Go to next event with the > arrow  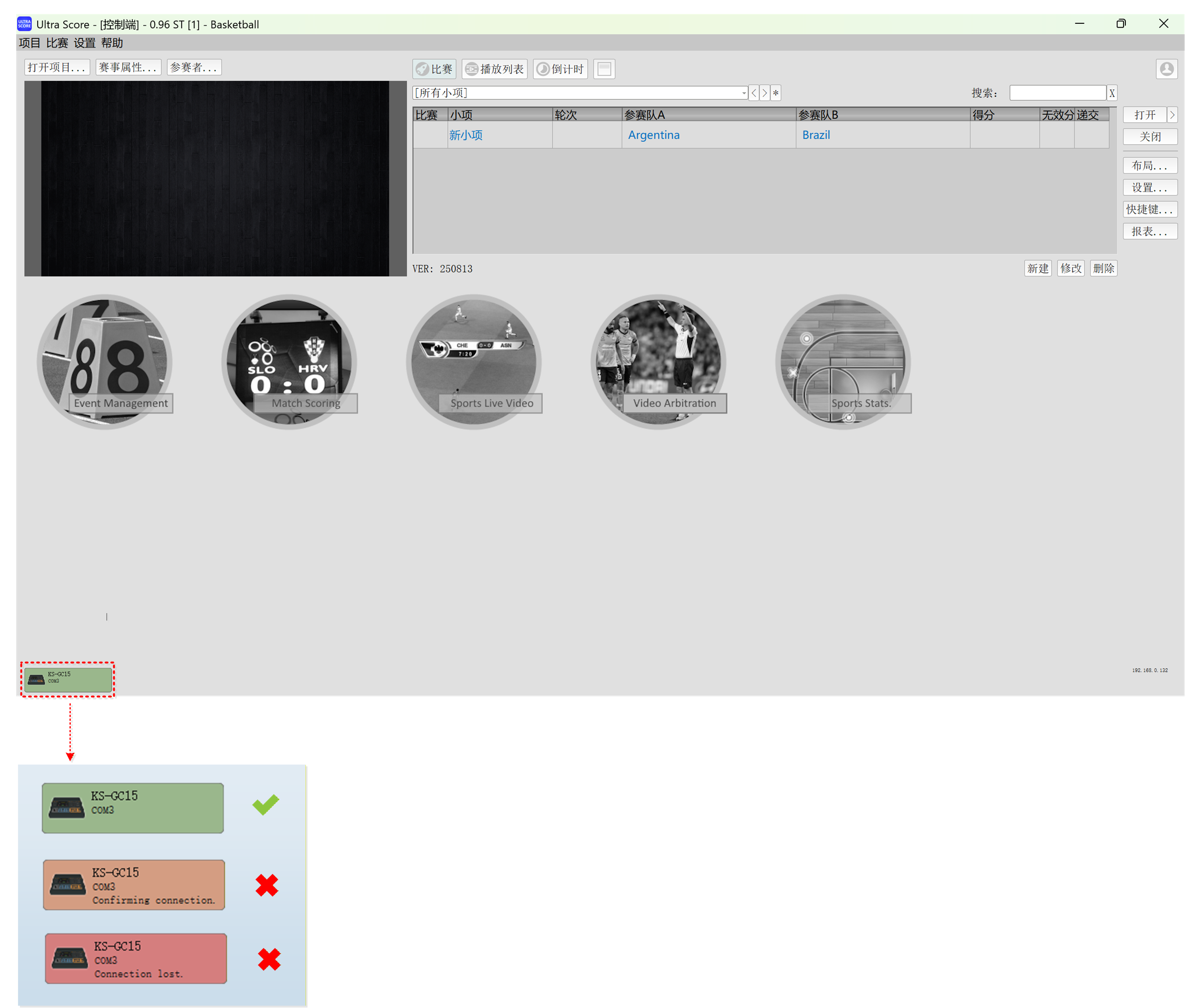click(x=764, y=93)
